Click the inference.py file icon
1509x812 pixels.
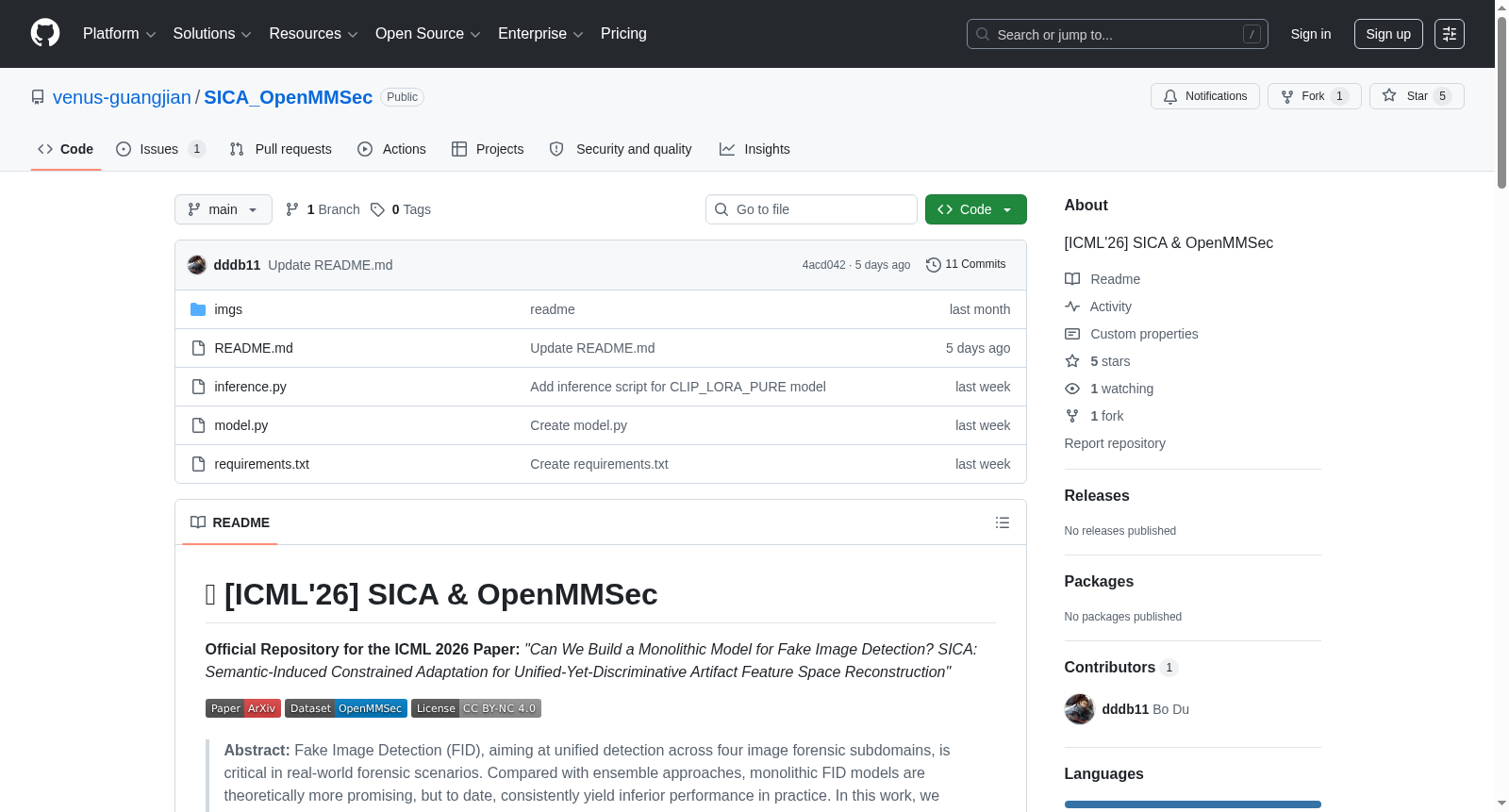[x=198, y=387]
